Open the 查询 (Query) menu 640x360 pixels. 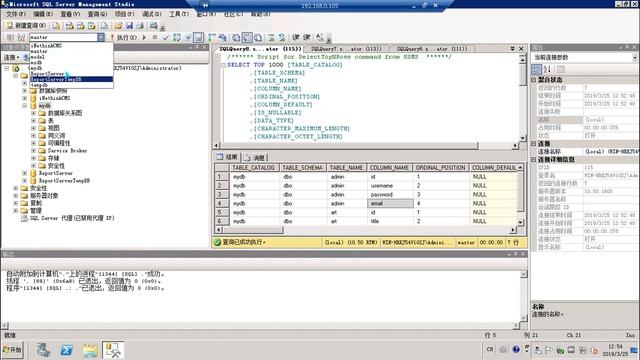97,14
